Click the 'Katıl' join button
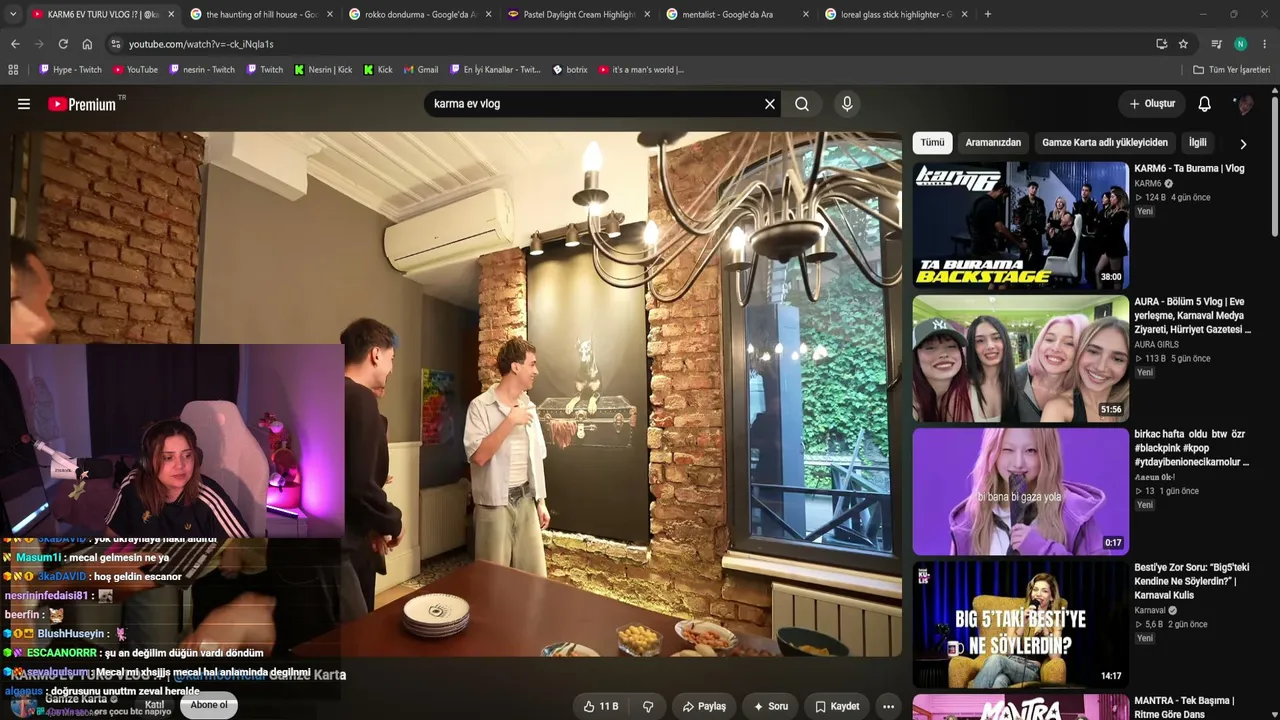 [155, 705]
